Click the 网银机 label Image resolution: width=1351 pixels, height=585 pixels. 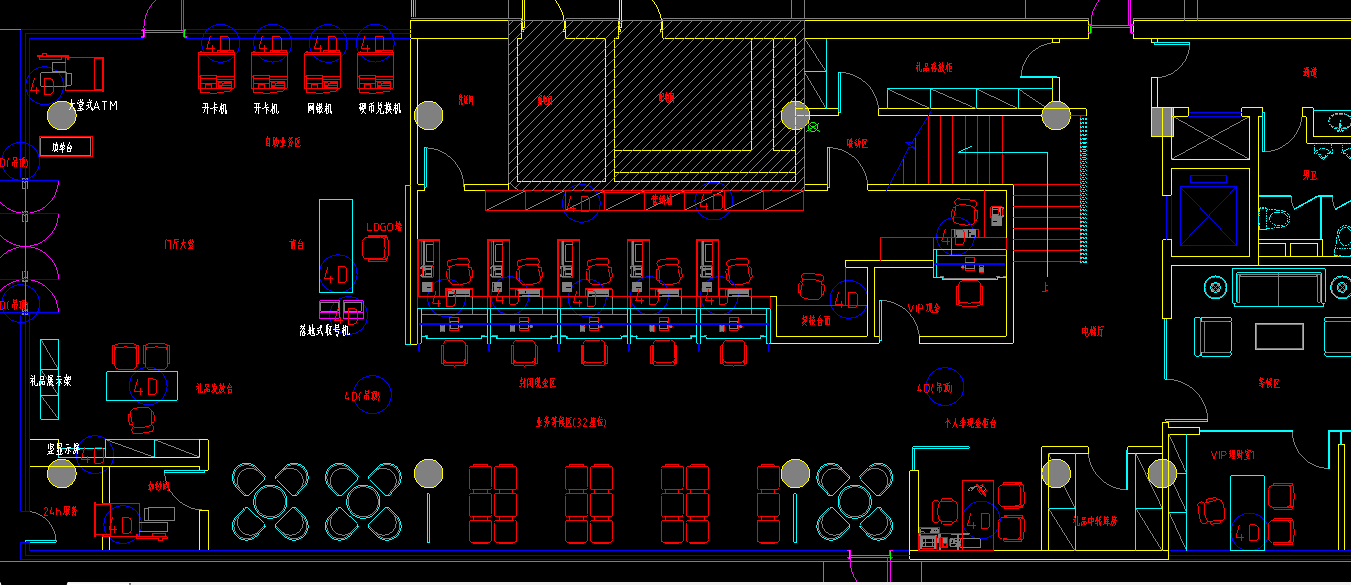(319, 108)
